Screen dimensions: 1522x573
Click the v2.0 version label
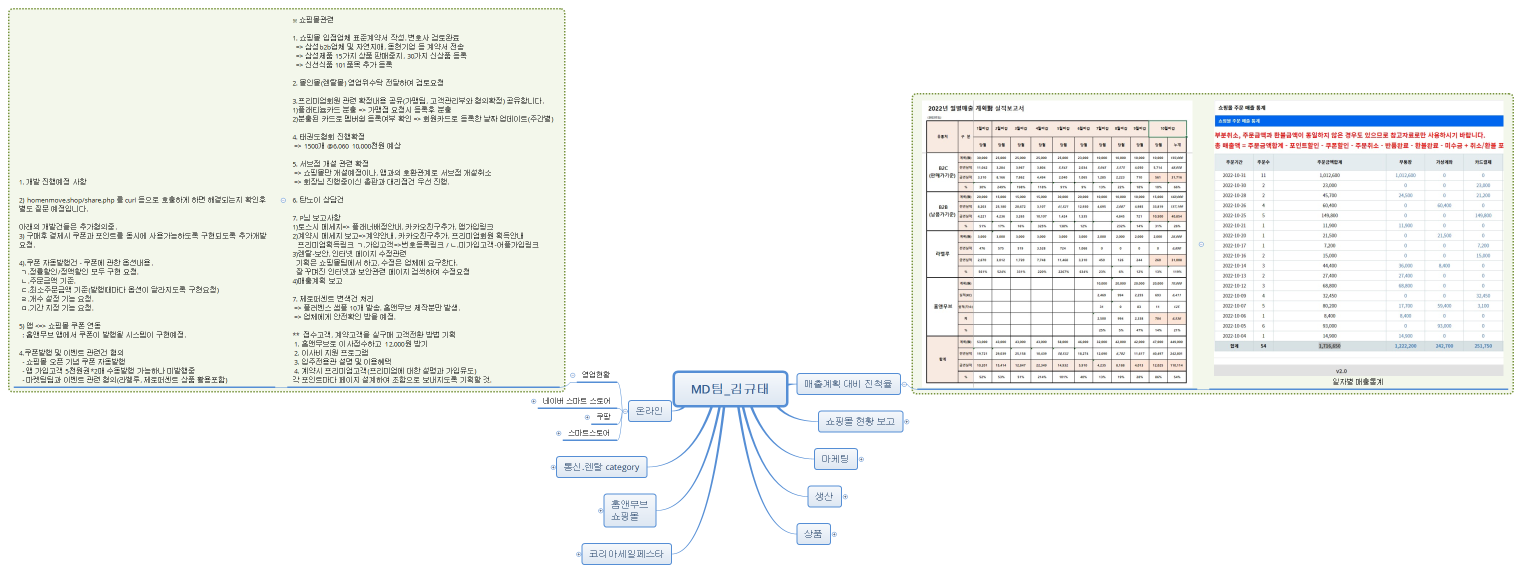1341,370
